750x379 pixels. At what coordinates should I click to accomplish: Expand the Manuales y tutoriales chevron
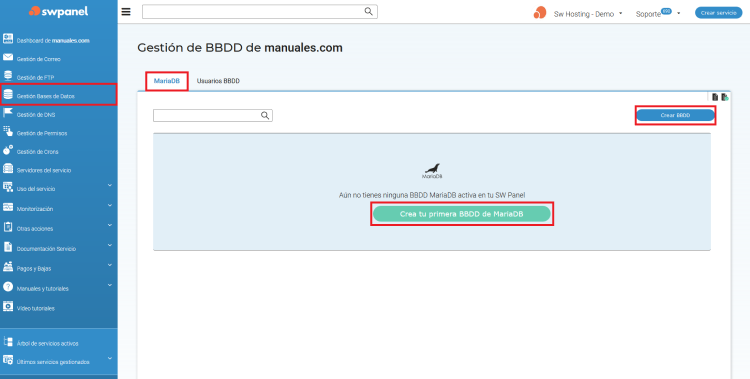click(110, 285)
